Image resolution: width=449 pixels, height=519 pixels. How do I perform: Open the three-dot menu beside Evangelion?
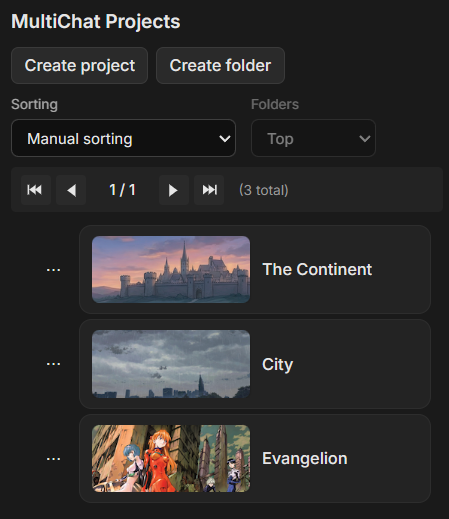53,459
